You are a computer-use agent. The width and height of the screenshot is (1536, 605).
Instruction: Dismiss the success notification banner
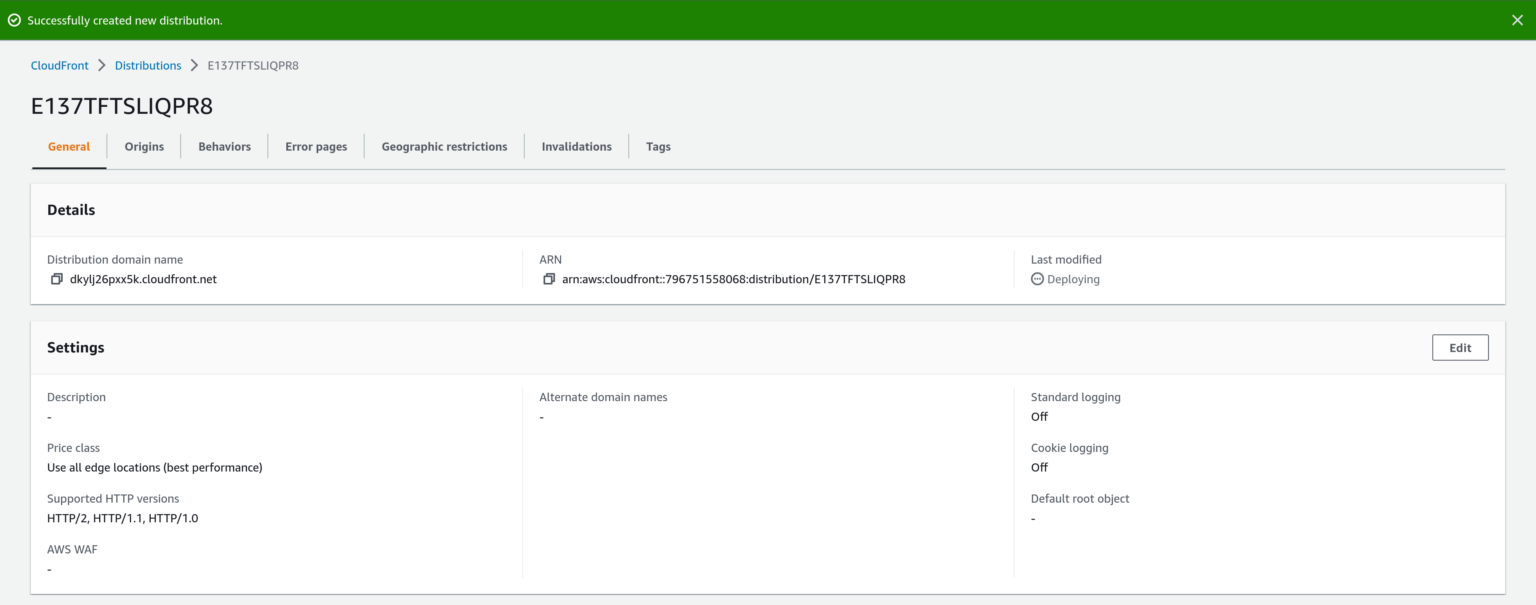[1516, 19]
